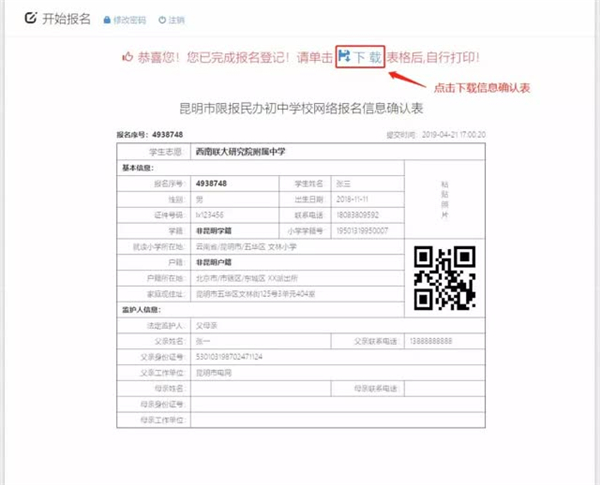600x485 pixels.
Task: Click the 非昆明户籍 value
Action: pos(214,263)
